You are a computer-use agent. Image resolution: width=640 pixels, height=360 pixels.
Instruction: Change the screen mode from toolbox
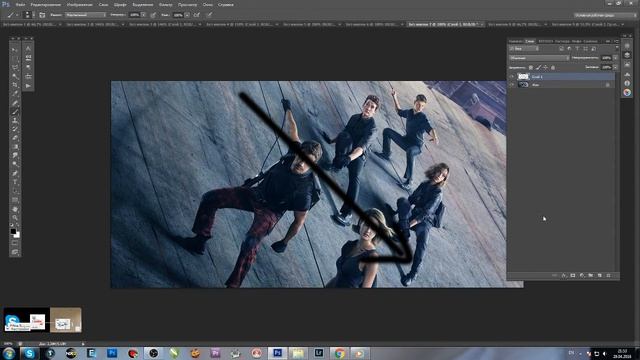(15, 252)
